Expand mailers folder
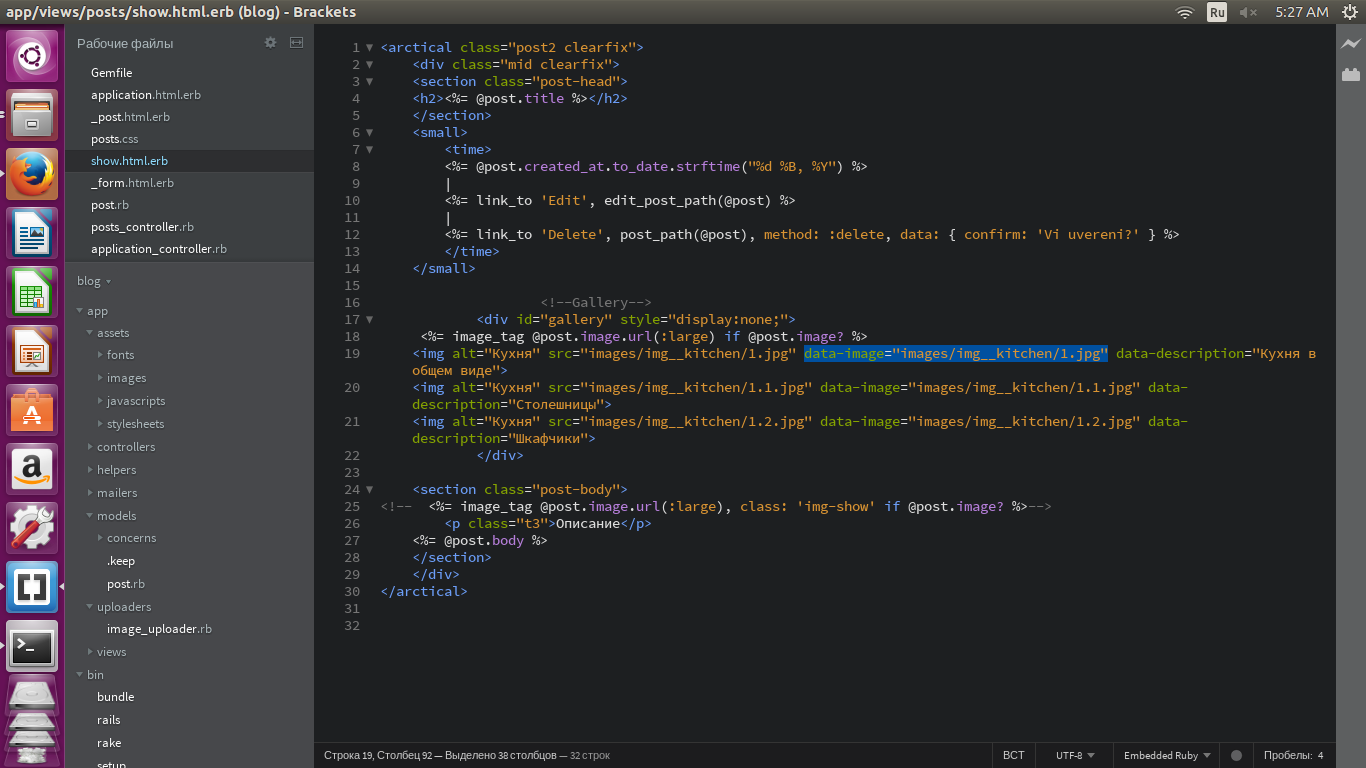This screenshot has width=1366, height=768. [90, 493]
